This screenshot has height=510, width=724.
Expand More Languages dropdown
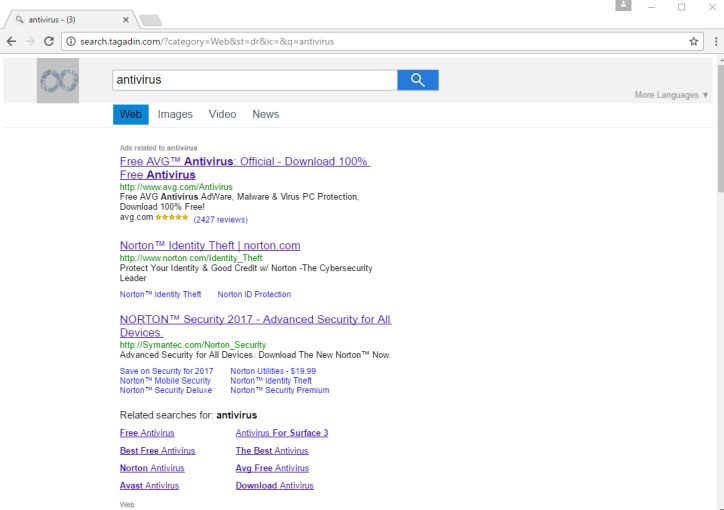[x=671, y=95]
